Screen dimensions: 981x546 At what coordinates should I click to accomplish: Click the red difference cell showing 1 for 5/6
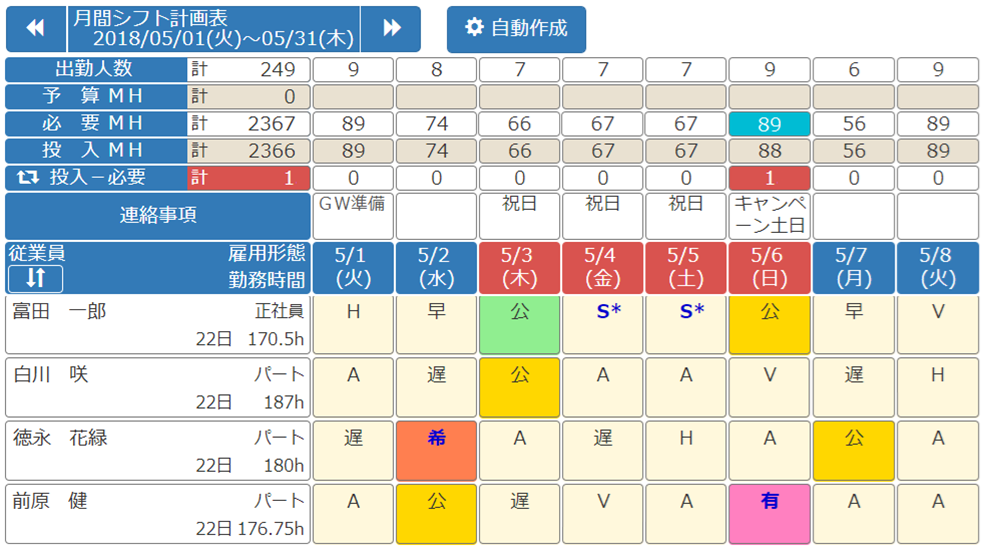click(770, 178)
